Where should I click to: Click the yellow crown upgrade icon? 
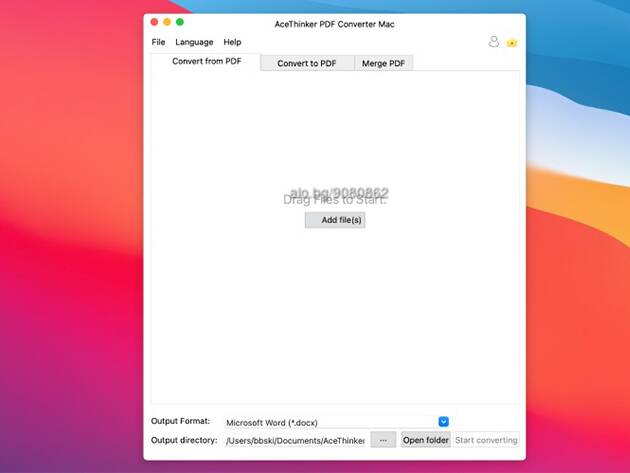click(x=511, y=42)
